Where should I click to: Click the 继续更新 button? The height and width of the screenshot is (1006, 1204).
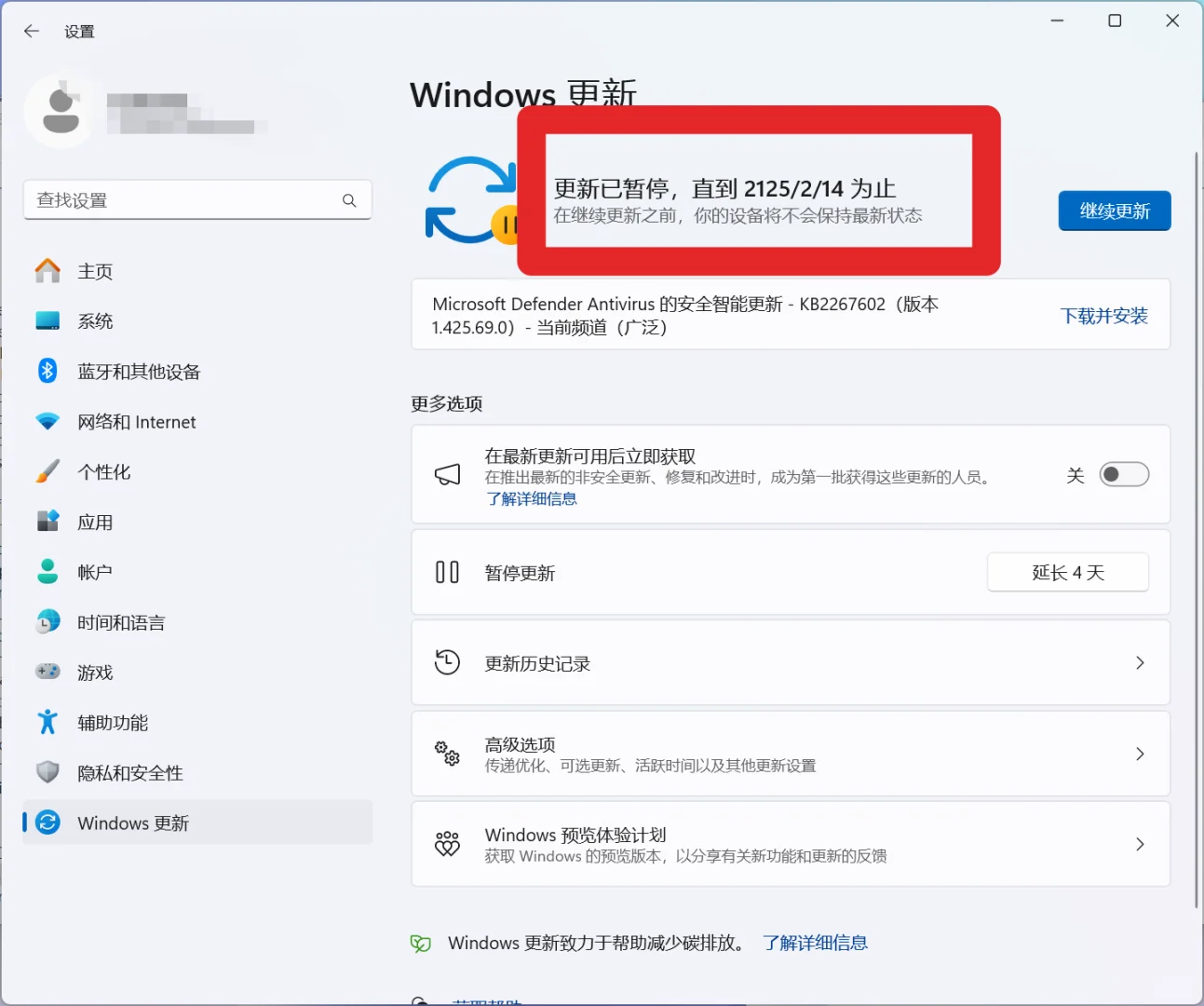[x=1114, y=211]
